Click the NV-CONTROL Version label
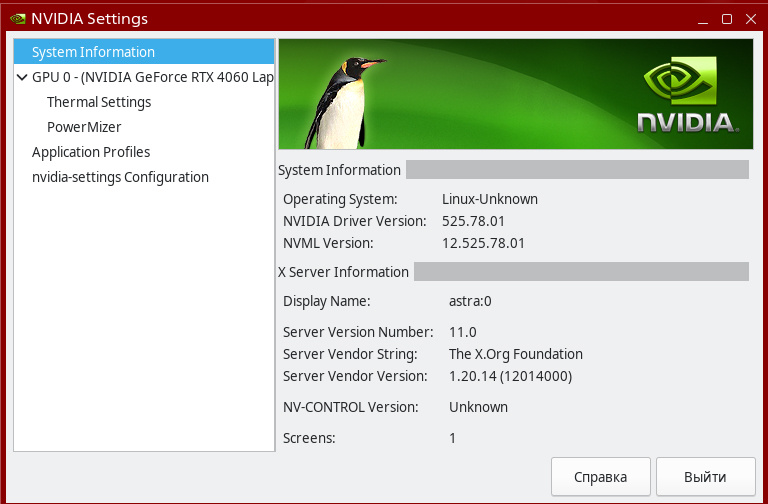The width and height of the screenshot is (768, 504). [351, 407]
